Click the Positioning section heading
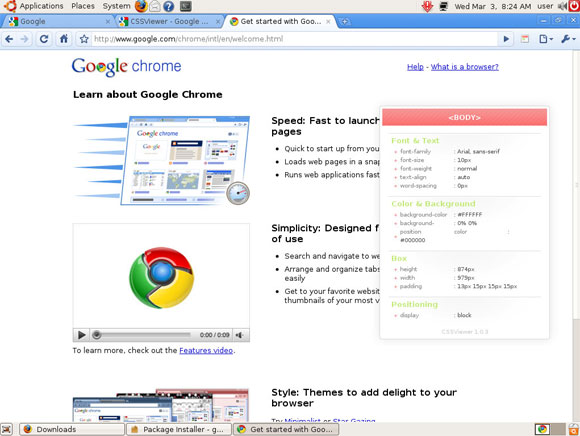Viewport: 580px width, 436px height. click(414, 304)
